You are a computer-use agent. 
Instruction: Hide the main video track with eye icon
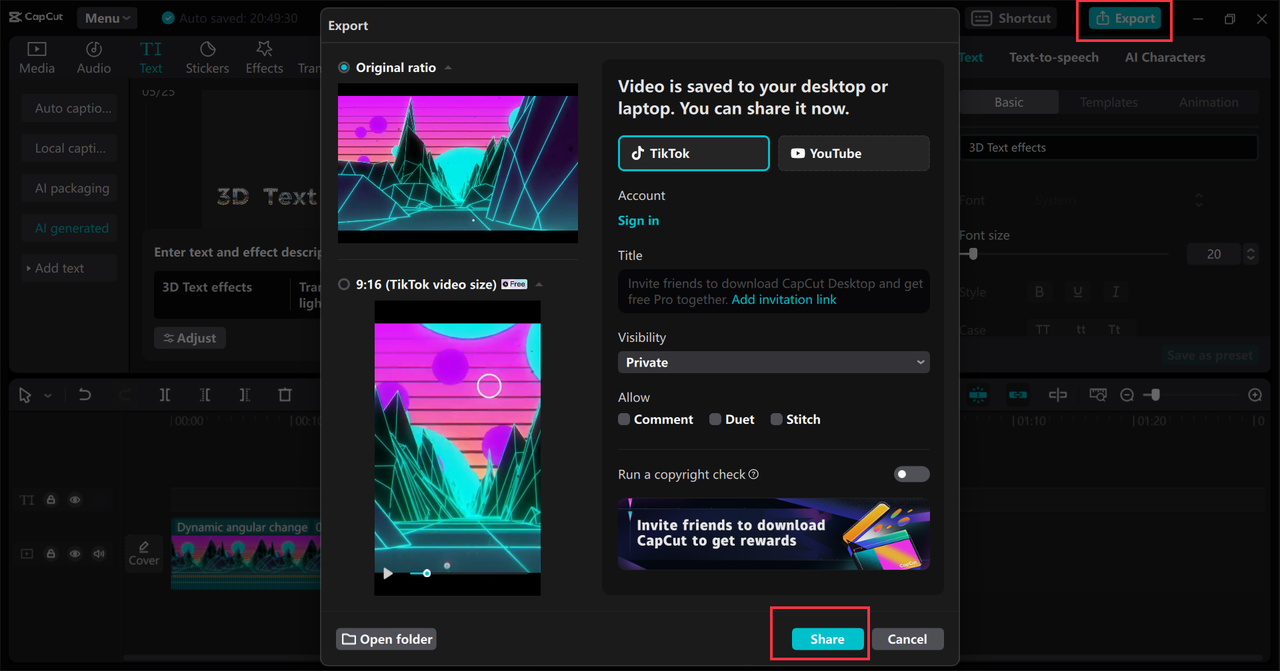[75, 553]
